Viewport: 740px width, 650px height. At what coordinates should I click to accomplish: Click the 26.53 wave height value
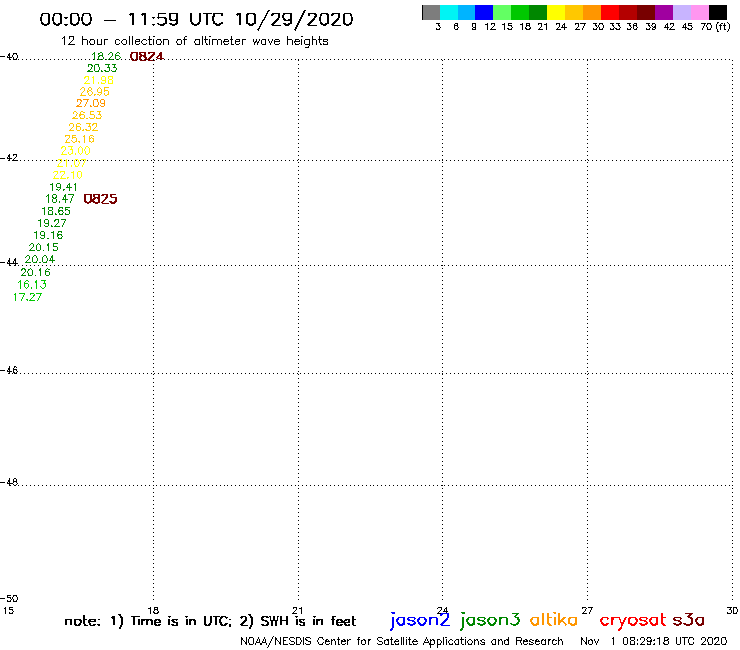[87, 115]
